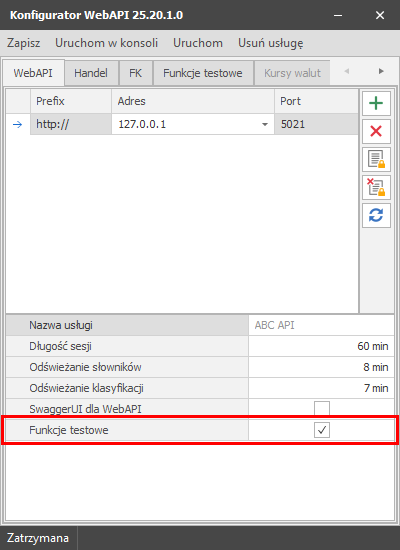Click the green plus add address icon
Viewport: 400px width, 550px height.
coord(376,103)
